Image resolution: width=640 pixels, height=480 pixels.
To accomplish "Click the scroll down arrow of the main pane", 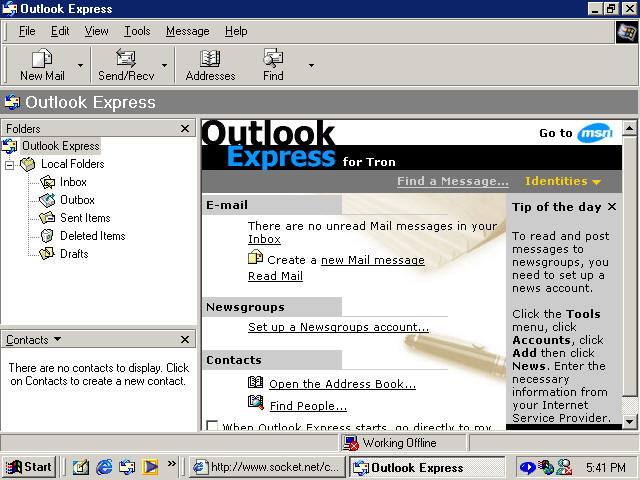I will point(629,422).
